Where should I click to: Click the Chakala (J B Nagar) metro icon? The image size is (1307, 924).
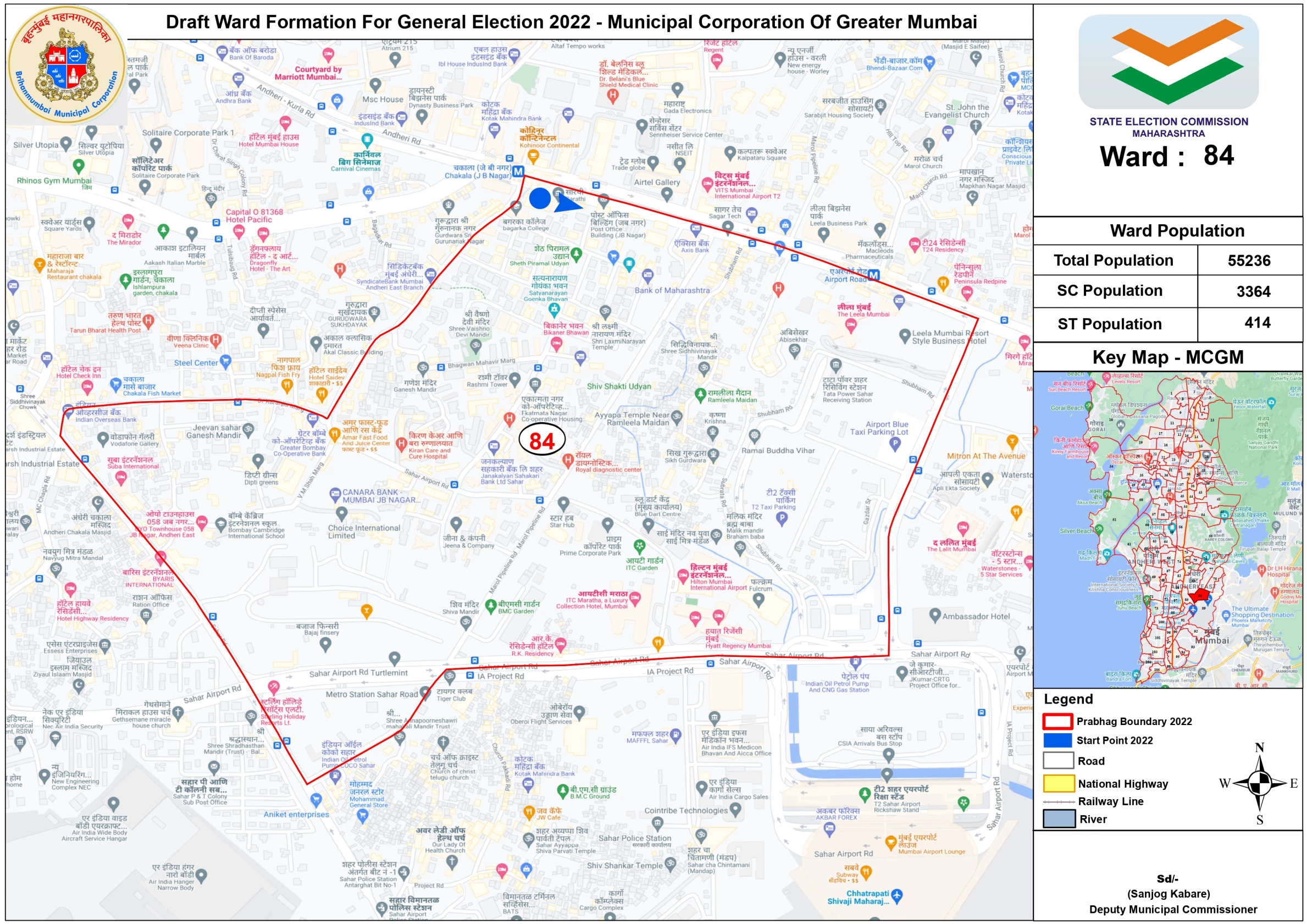click(518, 171)
